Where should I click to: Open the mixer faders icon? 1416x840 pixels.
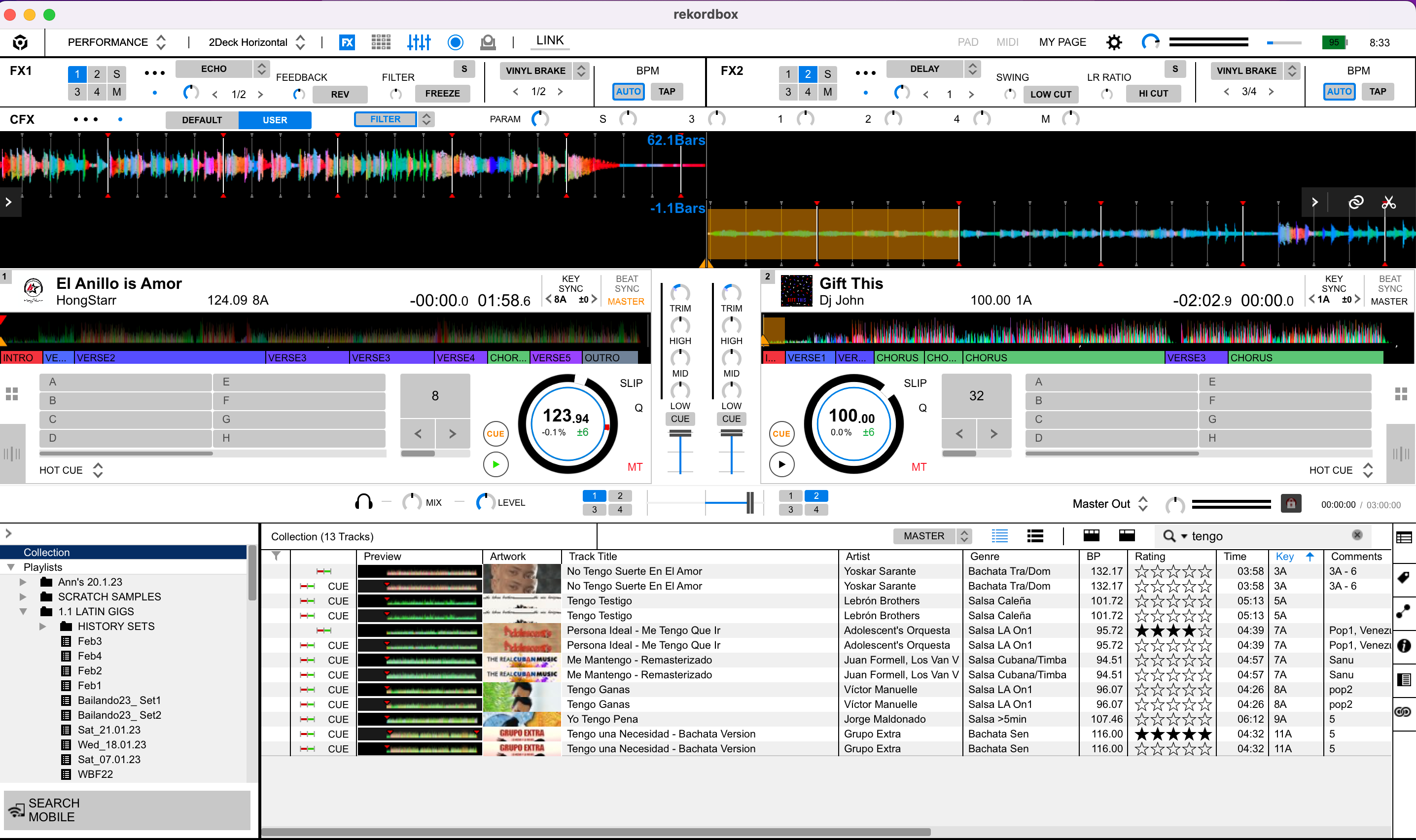click(x=419, y=42)
